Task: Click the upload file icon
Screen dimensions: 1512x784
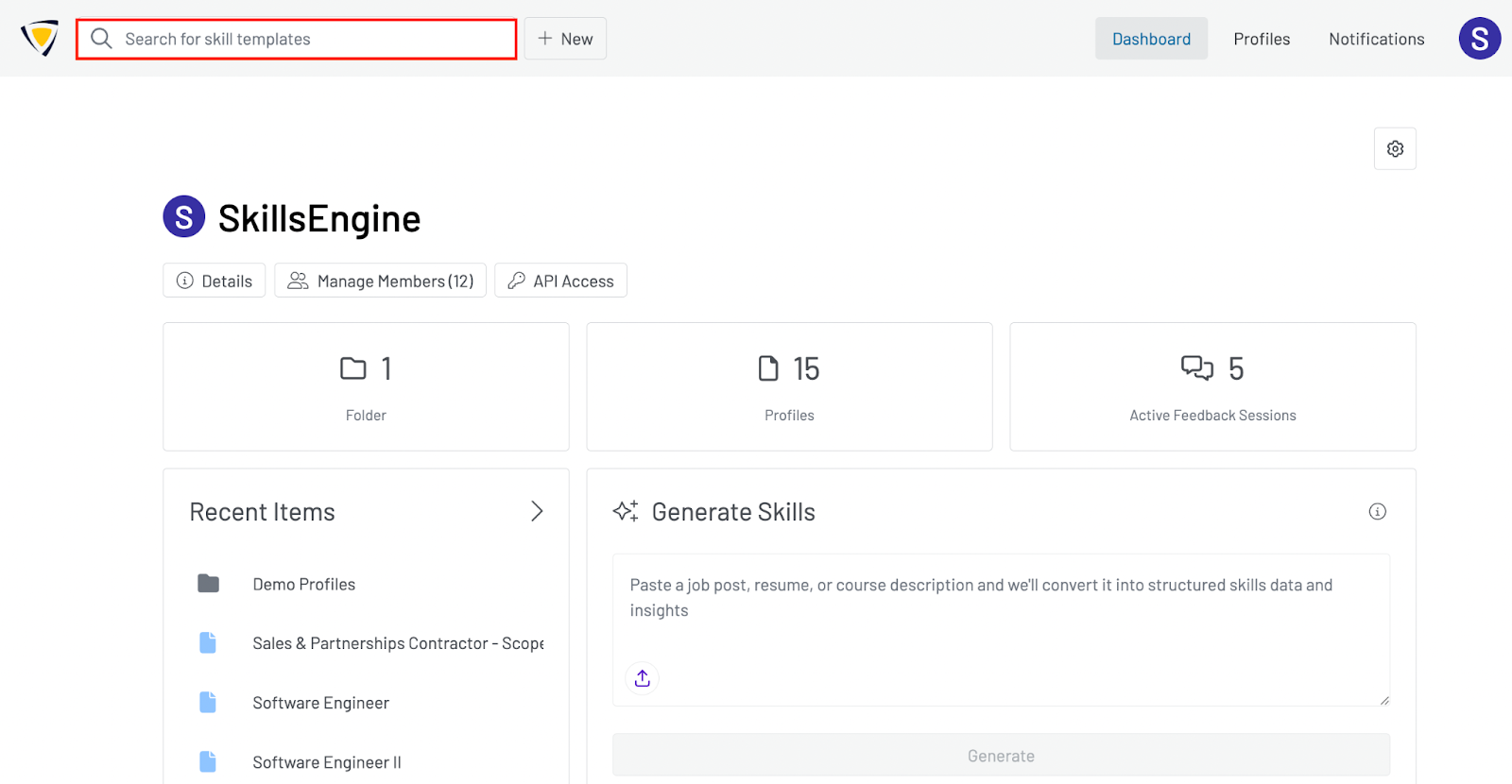Action: point(643,678)
